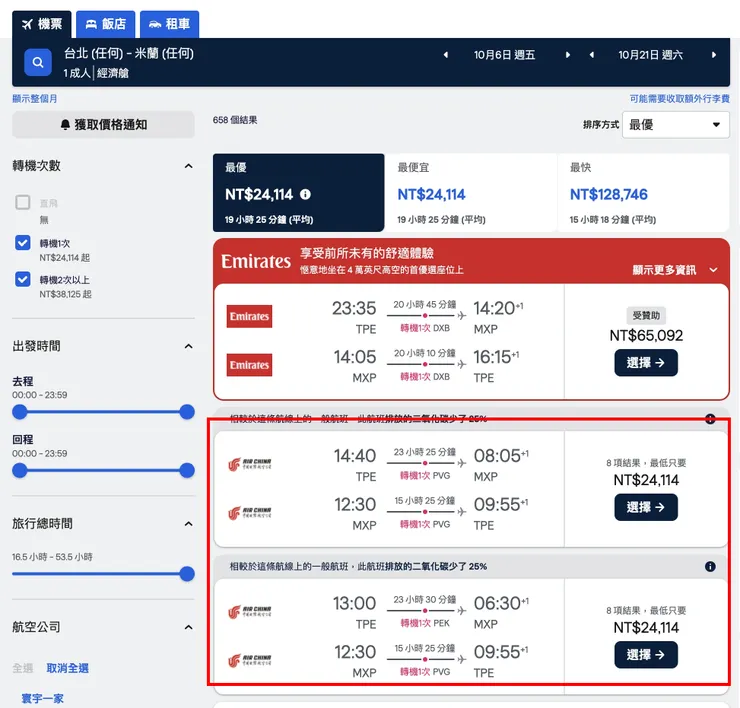This screenshot has width=740, height=708.
Task: Open the 租車 car rental tab
Action: pos(169,24)
